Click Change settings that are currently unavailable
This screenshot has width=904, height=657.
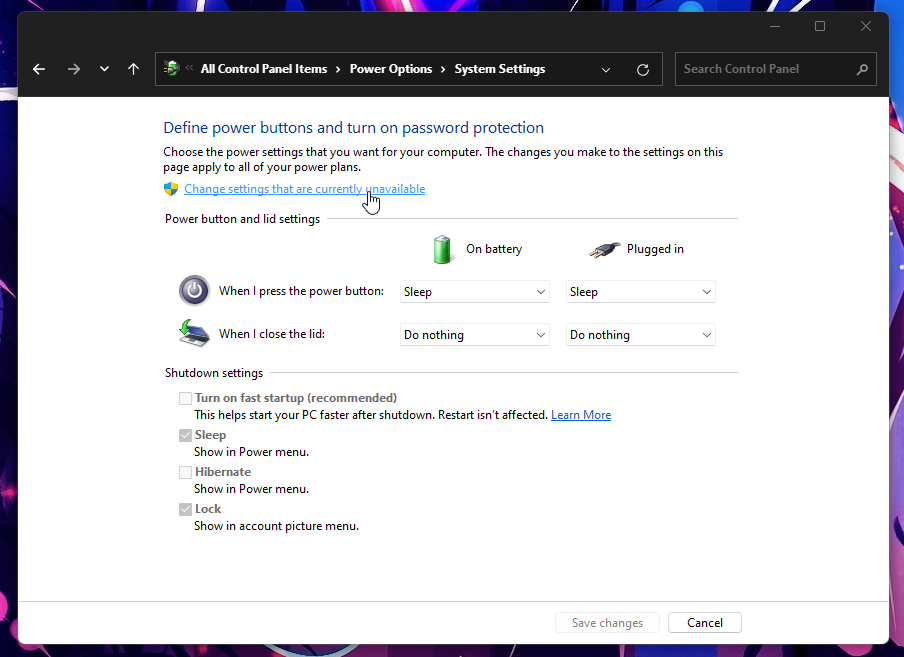click(x=304, y=189)
